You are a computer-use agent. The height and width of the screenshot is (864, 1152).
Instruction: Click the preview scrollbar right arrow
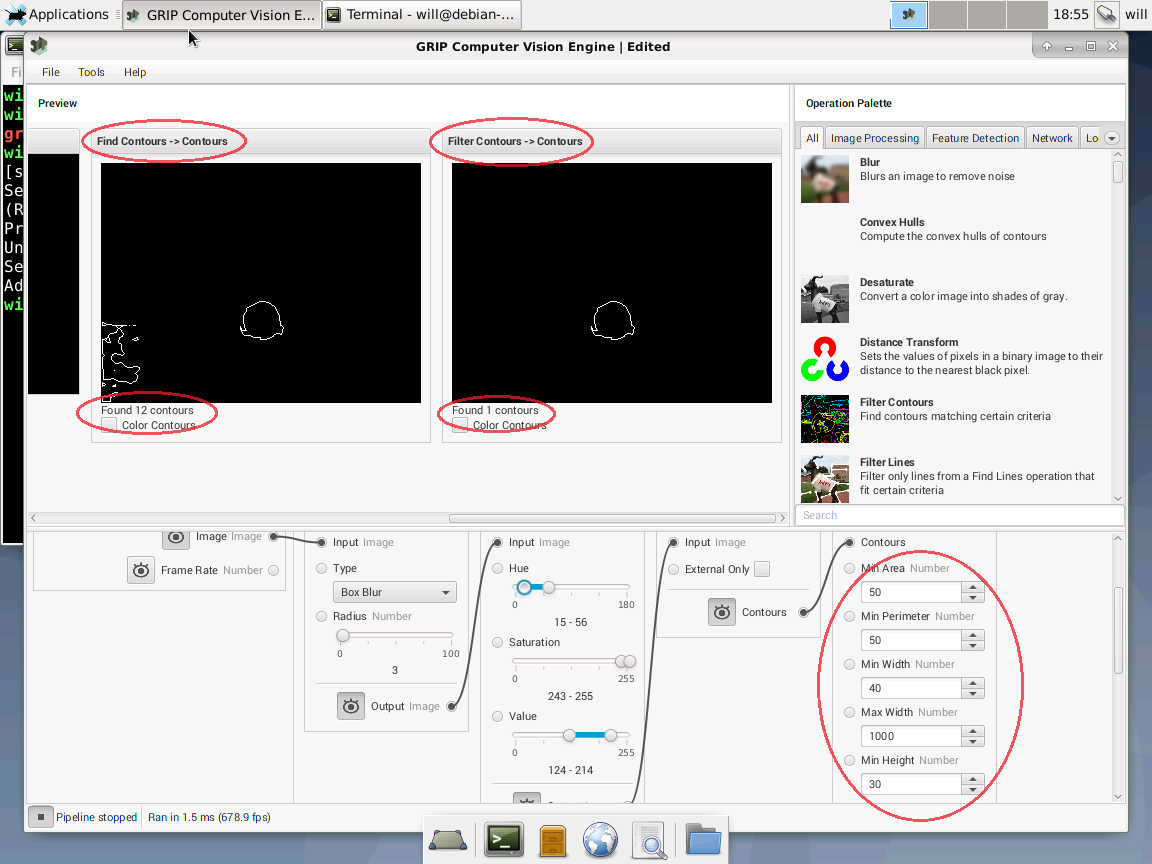pyautogui.click(x=782, y=518)
